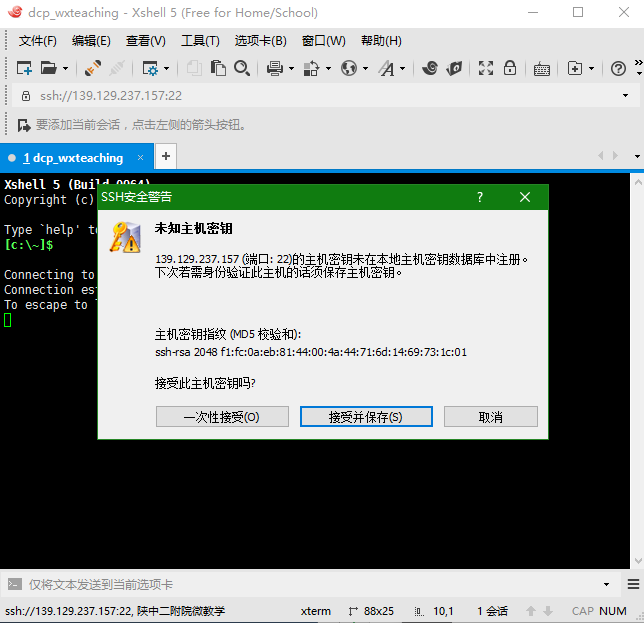Image resolution: width=644 pixels, height=623 pixels.
Task: Close the SSH安全警告 dialog
Action: coord(525,197)
